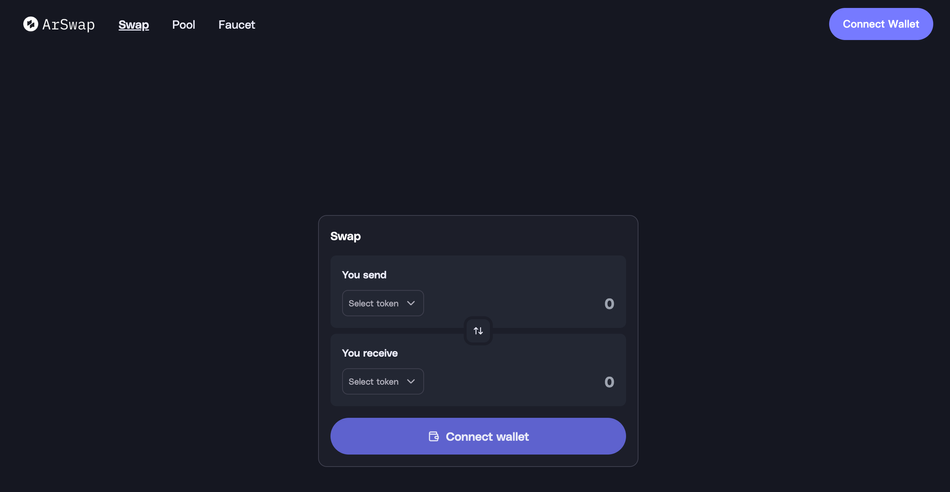Click the chevron arrow in the You send token selector

tap(411, 304)
